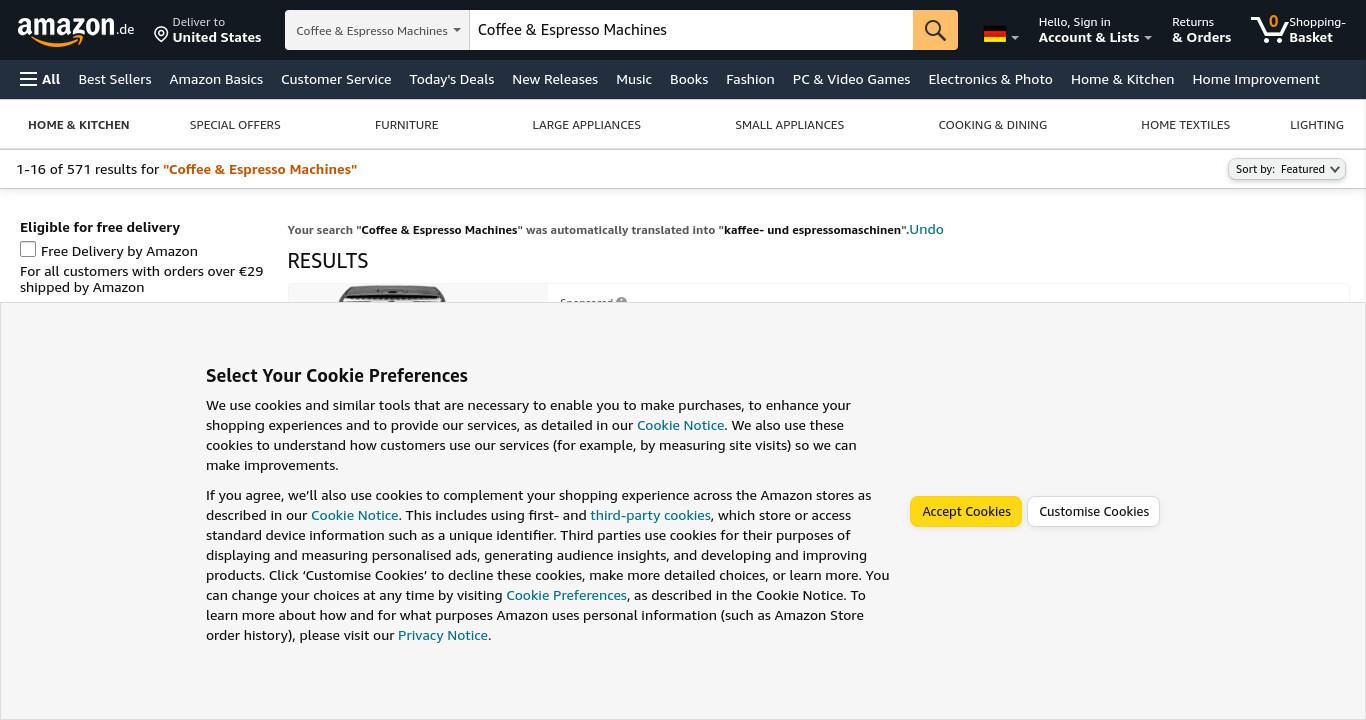
Task: Go to Home Improvement
Action: (1256, 79)
